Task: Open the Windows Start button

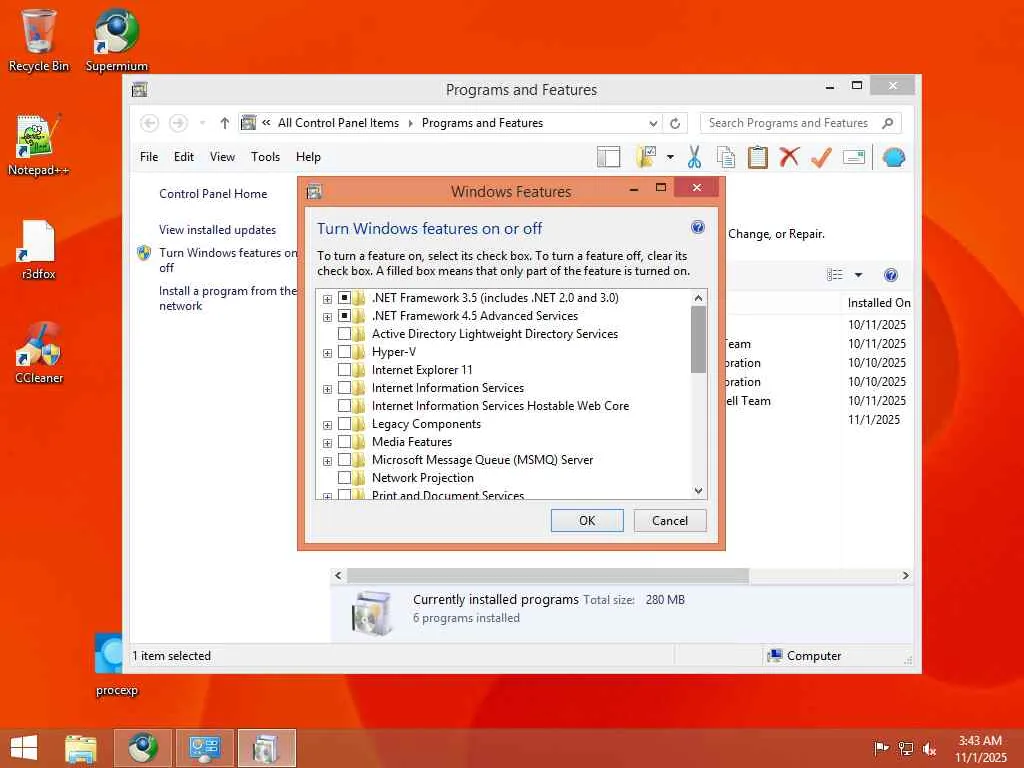Action: point(24,748)
